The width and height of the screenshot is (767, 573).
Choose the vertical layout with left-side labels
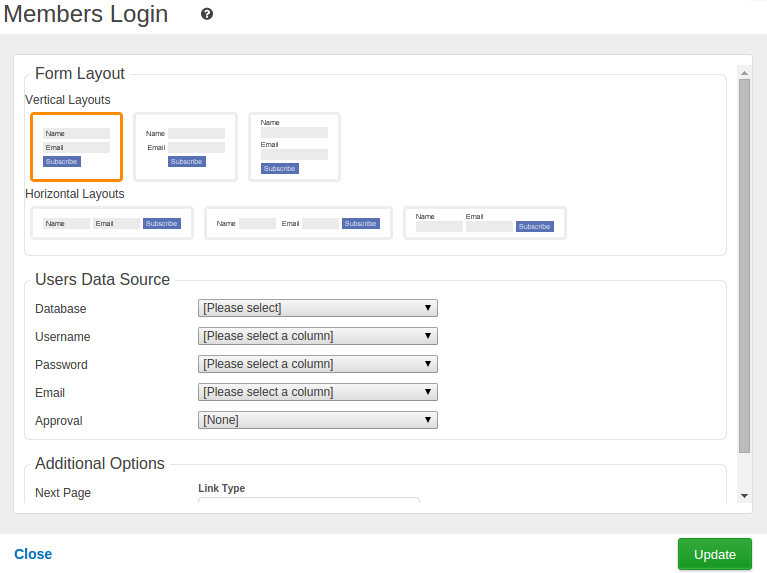pos(185,146)
